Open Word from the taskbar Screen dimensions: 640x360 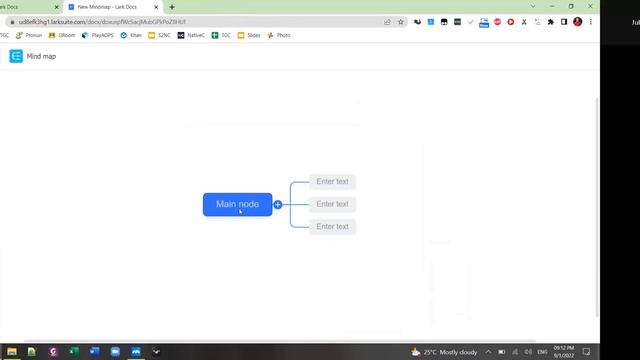[95, 351]
